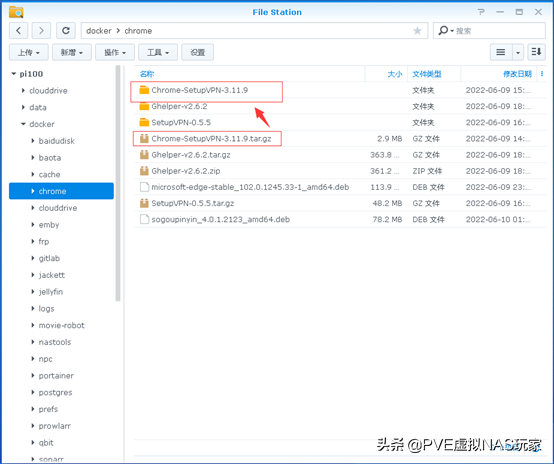Click the folder tree vertical scrollbar
Image resolution: width=554 pixels, height=464 pixels.
[118, 183]
